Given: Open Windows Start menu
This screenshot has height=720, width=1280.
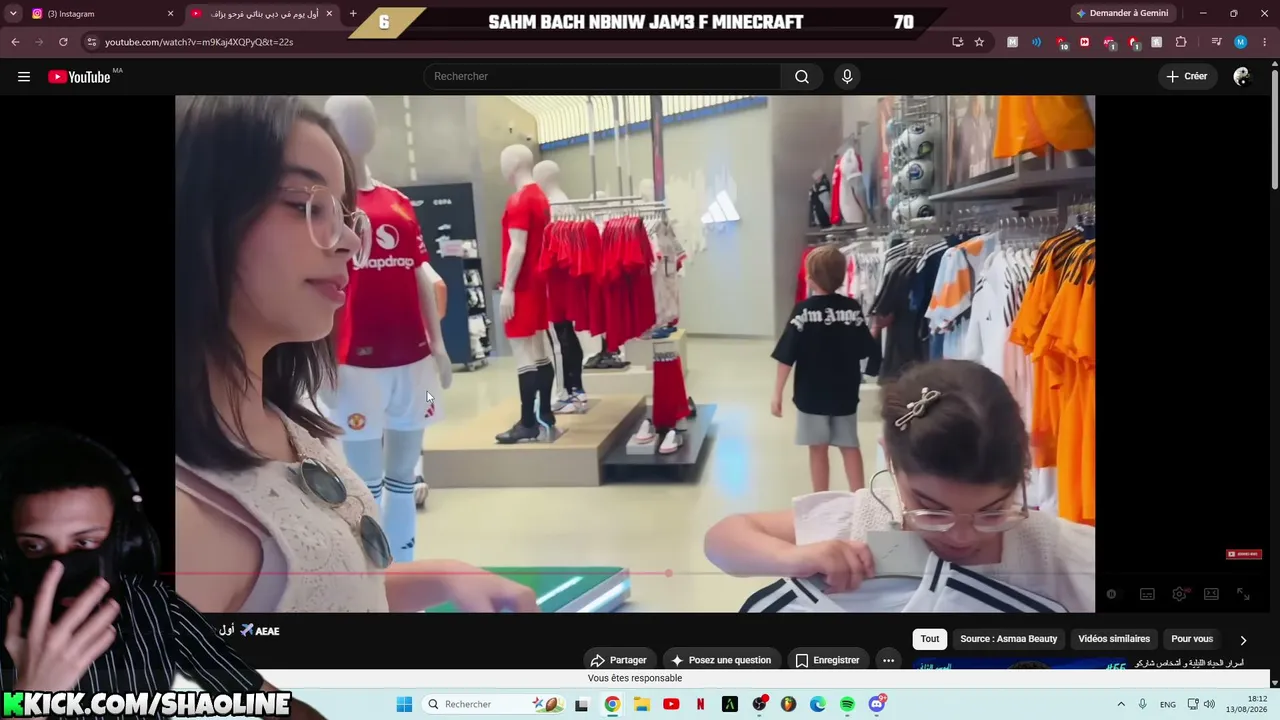Looking at the screenshot, I should click(404, 704).
